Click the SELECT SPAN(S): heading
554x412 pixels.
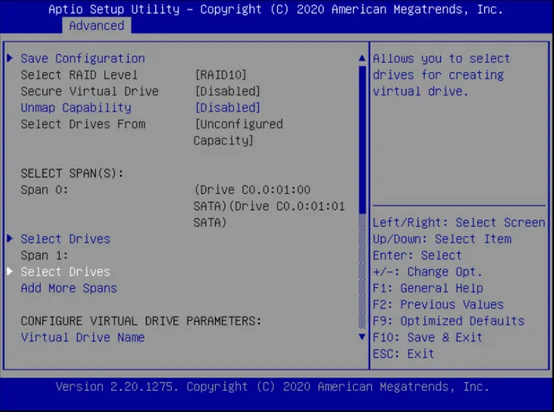click(72, 173)
